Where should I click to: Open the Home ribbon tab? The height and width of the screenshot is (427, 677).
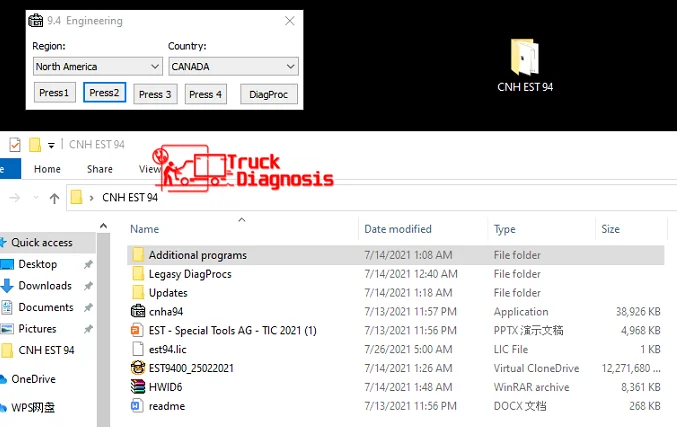pyautogui.click(x=47, y=169)
